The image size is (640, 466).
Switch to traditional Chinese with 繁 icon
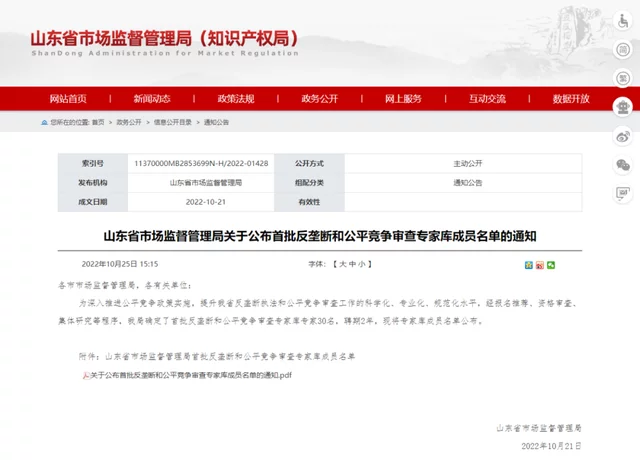[x=623, y=78]
